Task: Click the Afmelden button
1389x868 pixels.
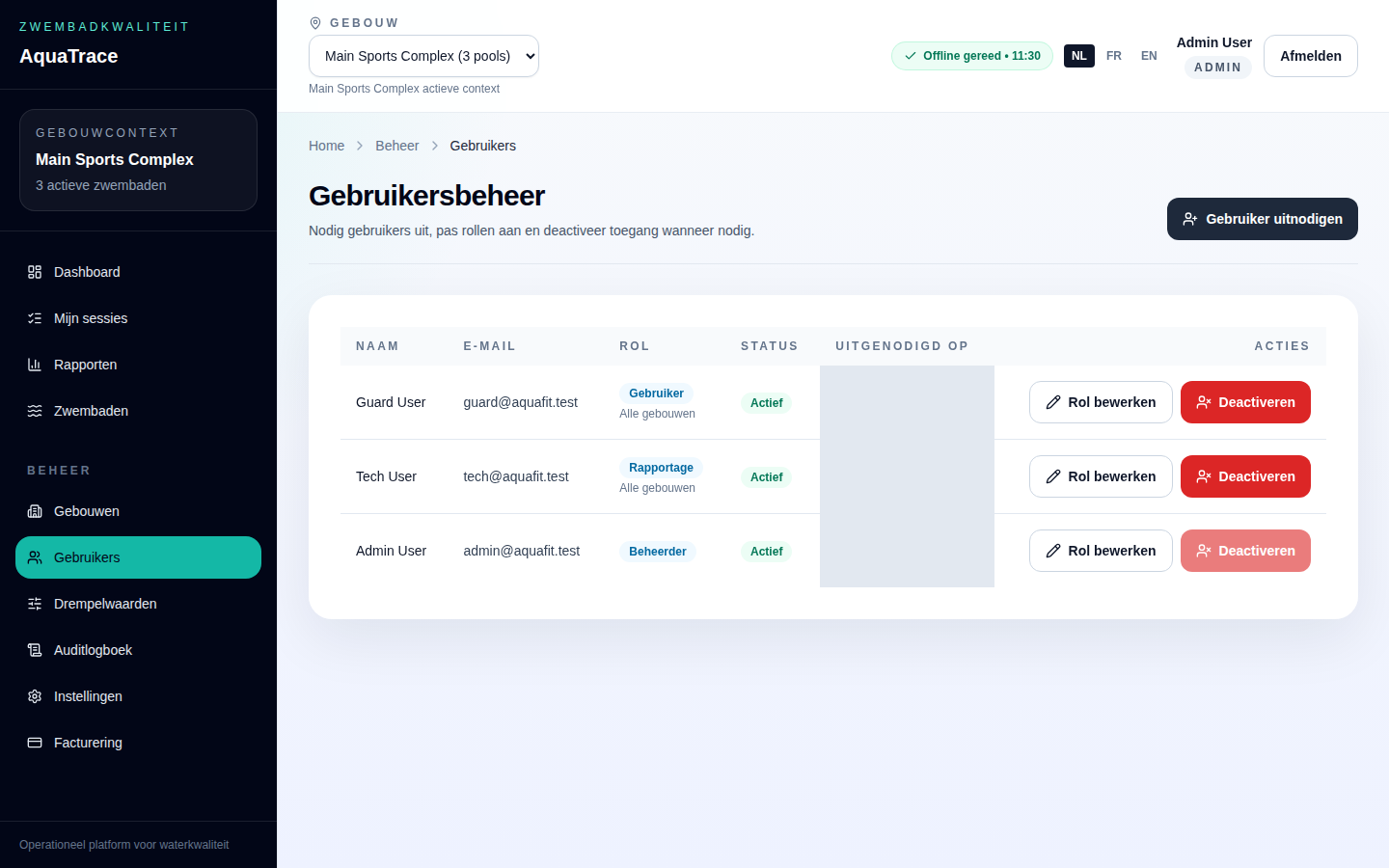Action: (x=1310, y=56)
